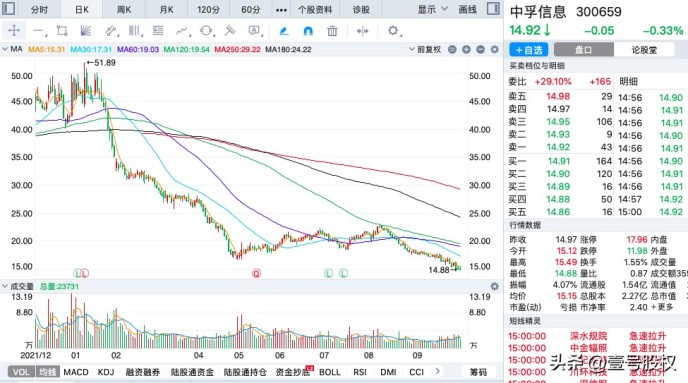Select the crosshair move tool
Image resolution: width=688 pixels, height=383 pixels.
click(14, 30)
